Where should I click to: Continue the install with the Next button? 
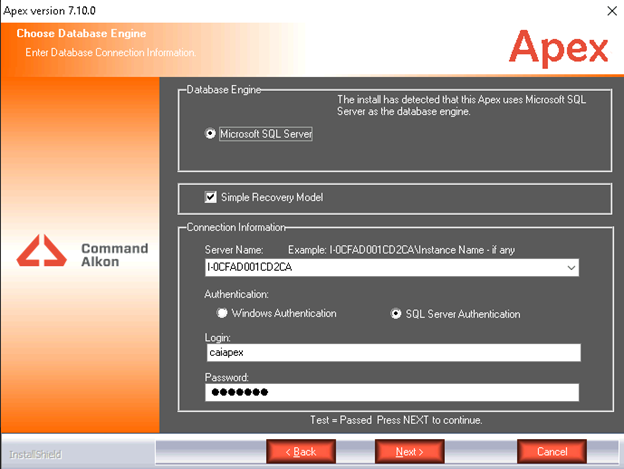(x=410, y=451)
